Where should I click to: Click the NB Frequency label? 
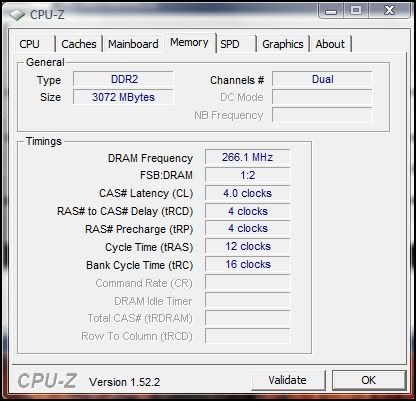coord(229,115)
